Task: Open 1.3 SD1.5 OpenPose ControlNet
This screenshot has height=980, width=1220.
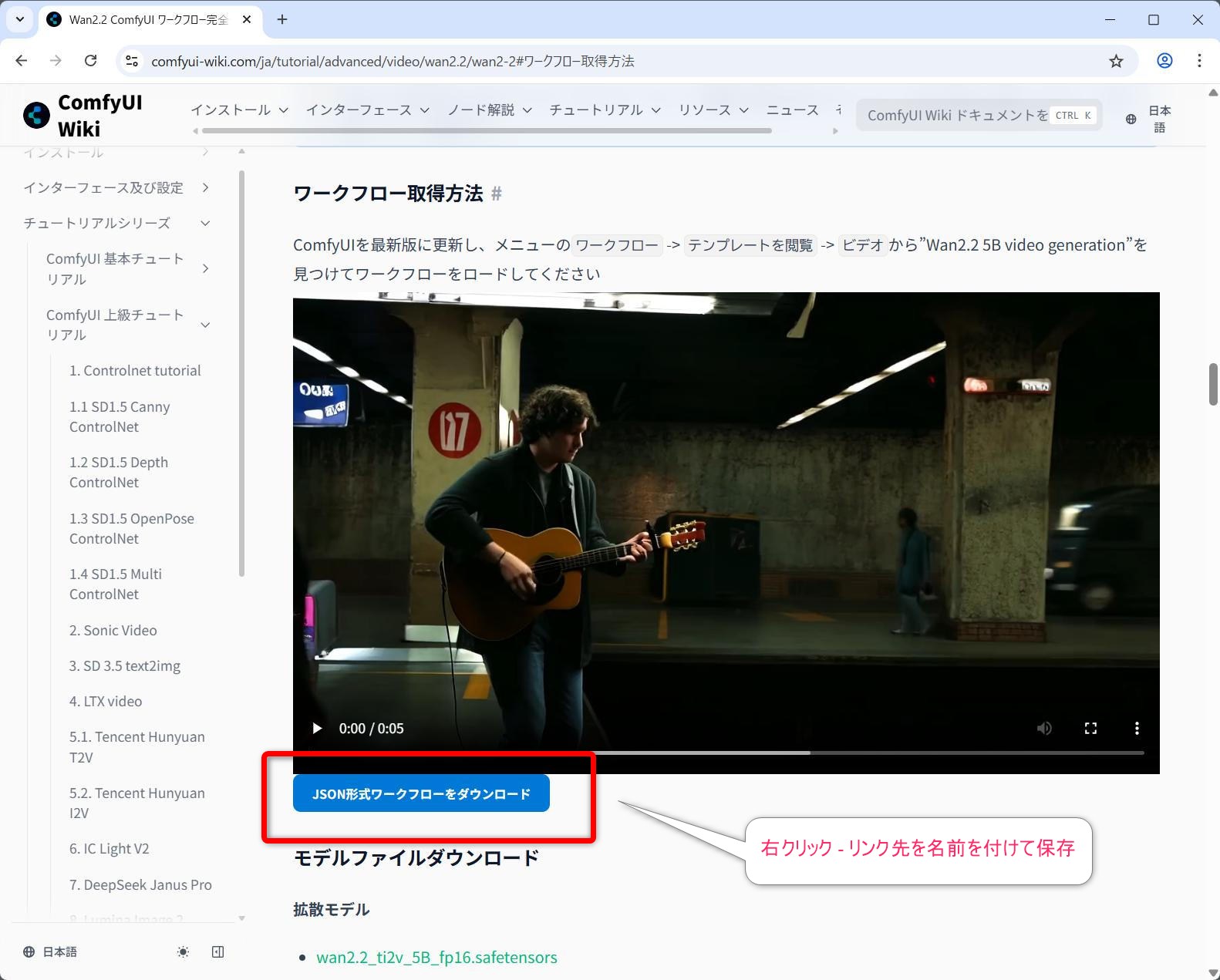Action: click(132, 528)
